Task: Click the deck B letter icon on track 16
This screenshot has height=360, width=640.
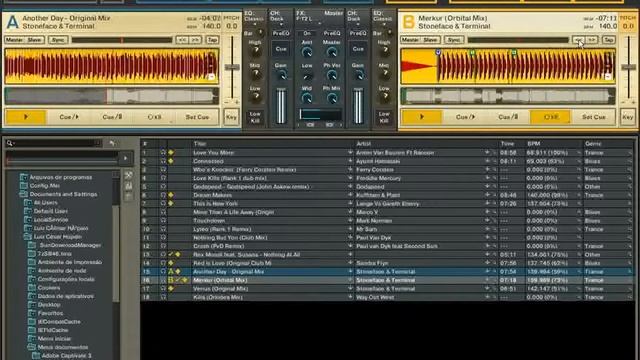Action: click(171, 280)
